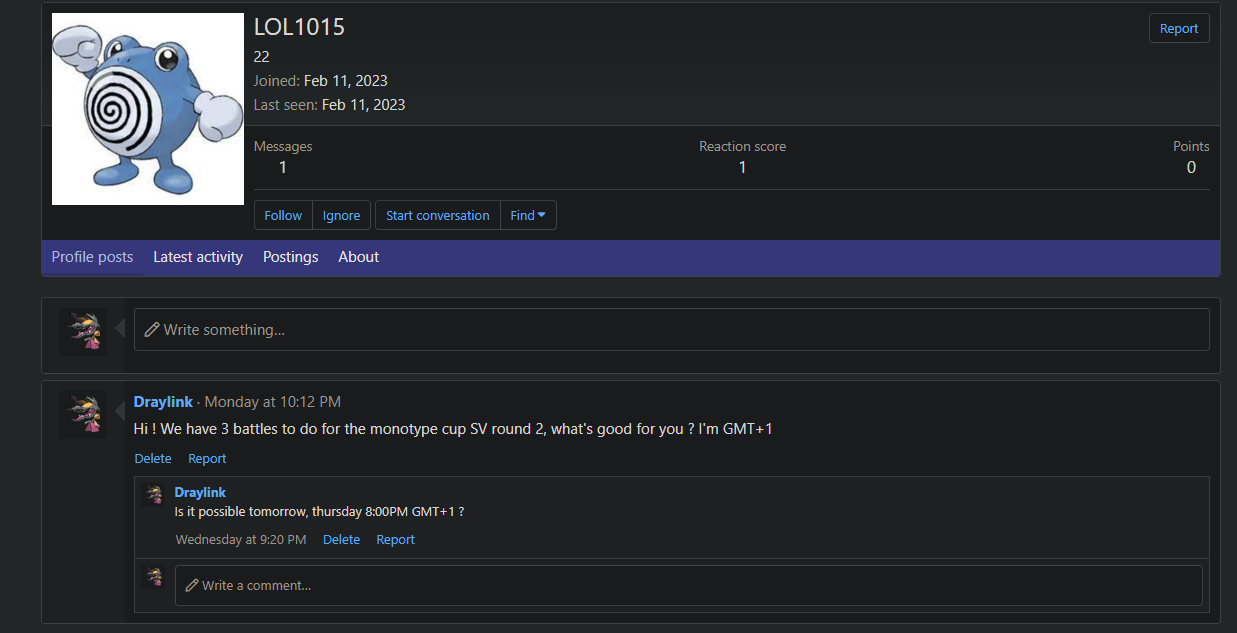
Task: Click the Write a comment input field
Action: point(689,585)
